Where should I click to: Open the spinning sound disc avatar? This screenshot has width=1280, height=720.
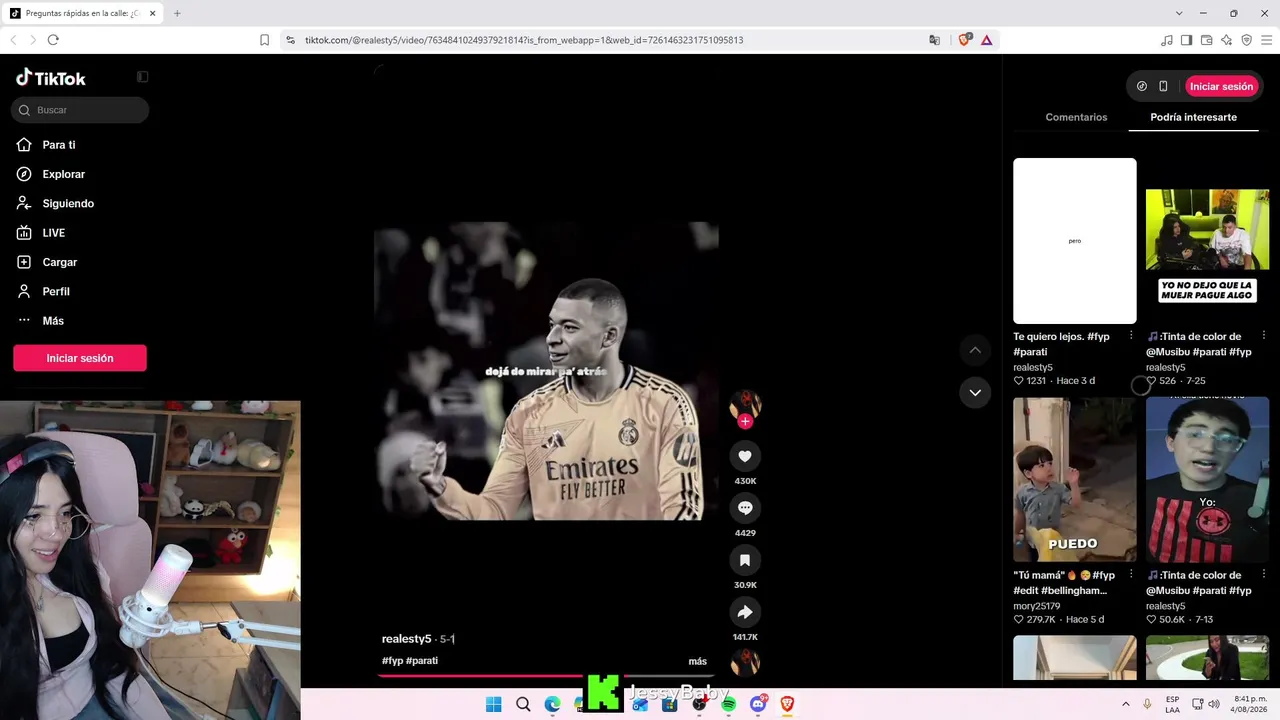click(x=745, y=662)
